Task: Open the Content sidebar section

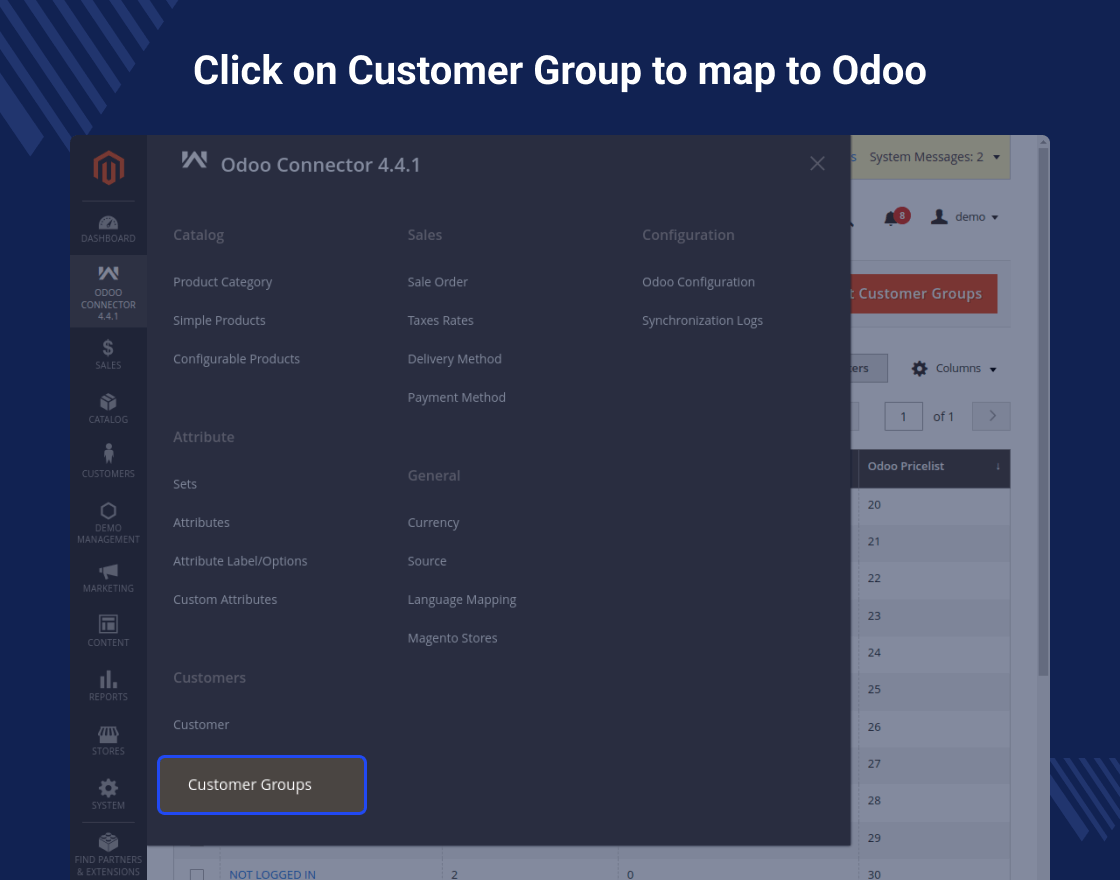Action: pos(109,631)
